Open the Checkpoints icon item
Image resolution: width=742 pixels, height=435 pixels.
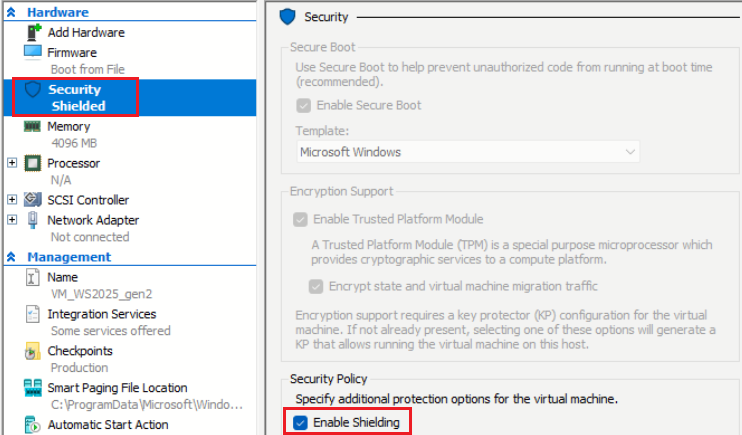click(x=32, y=351)
